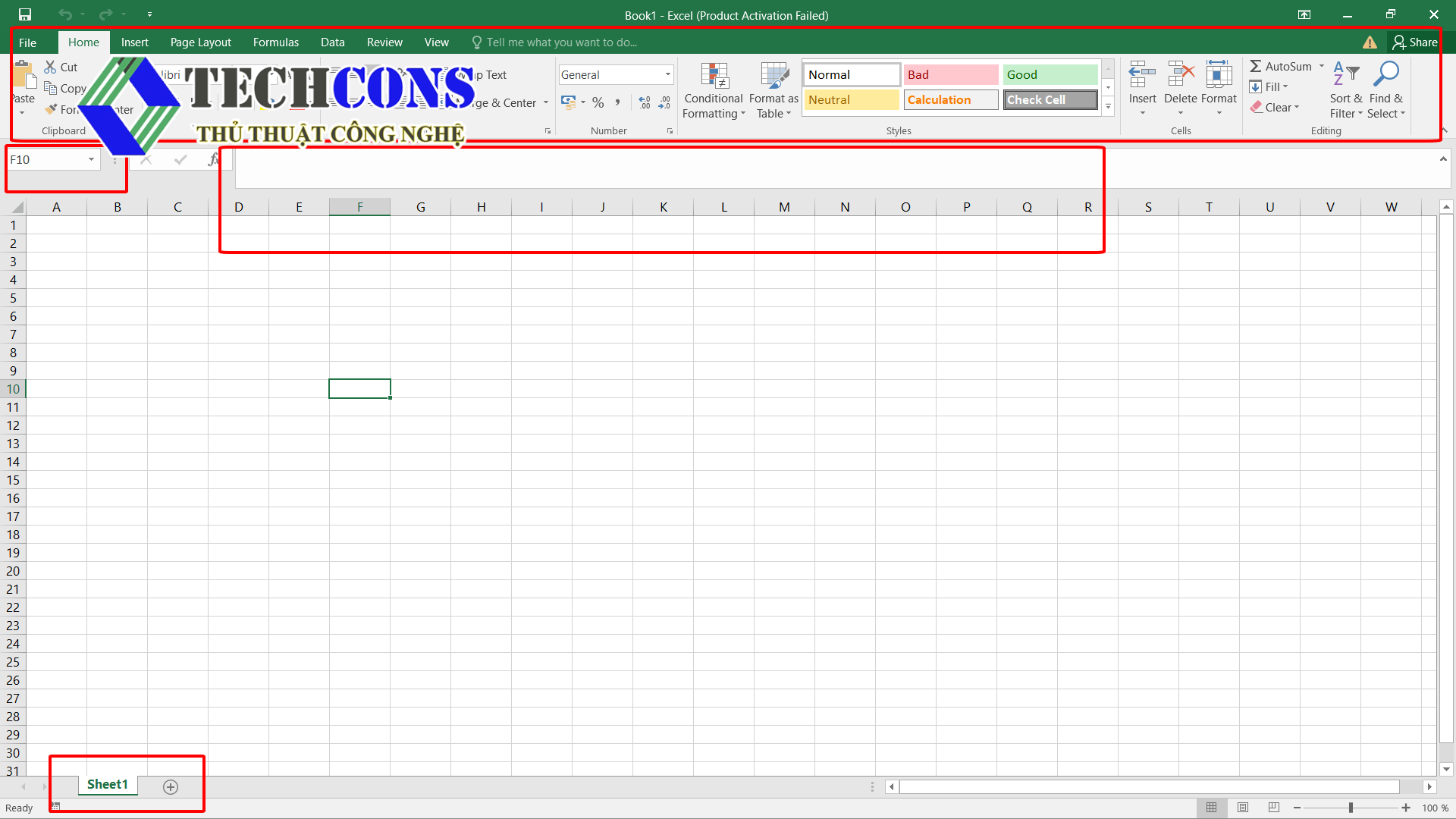Click the Delete cells icon
This screenshot has height=819, width=1456.
pos(1181,75)
